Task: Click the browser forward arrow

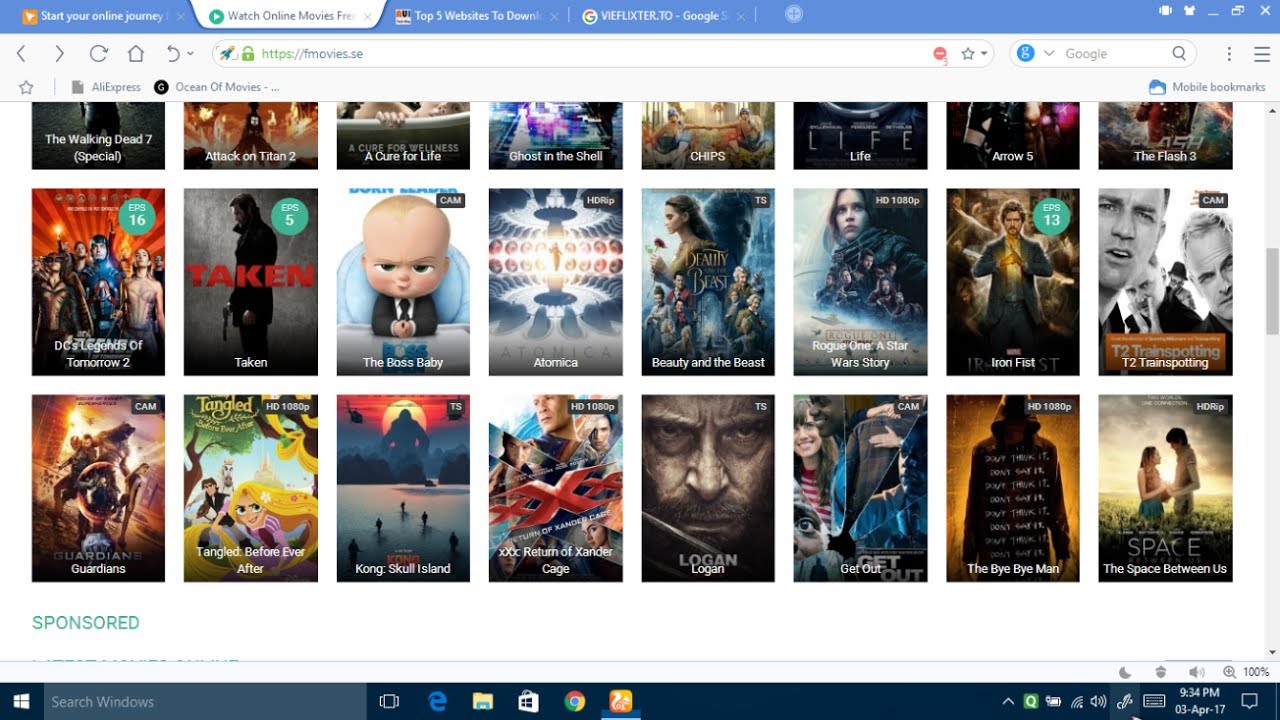Action: 59,54
